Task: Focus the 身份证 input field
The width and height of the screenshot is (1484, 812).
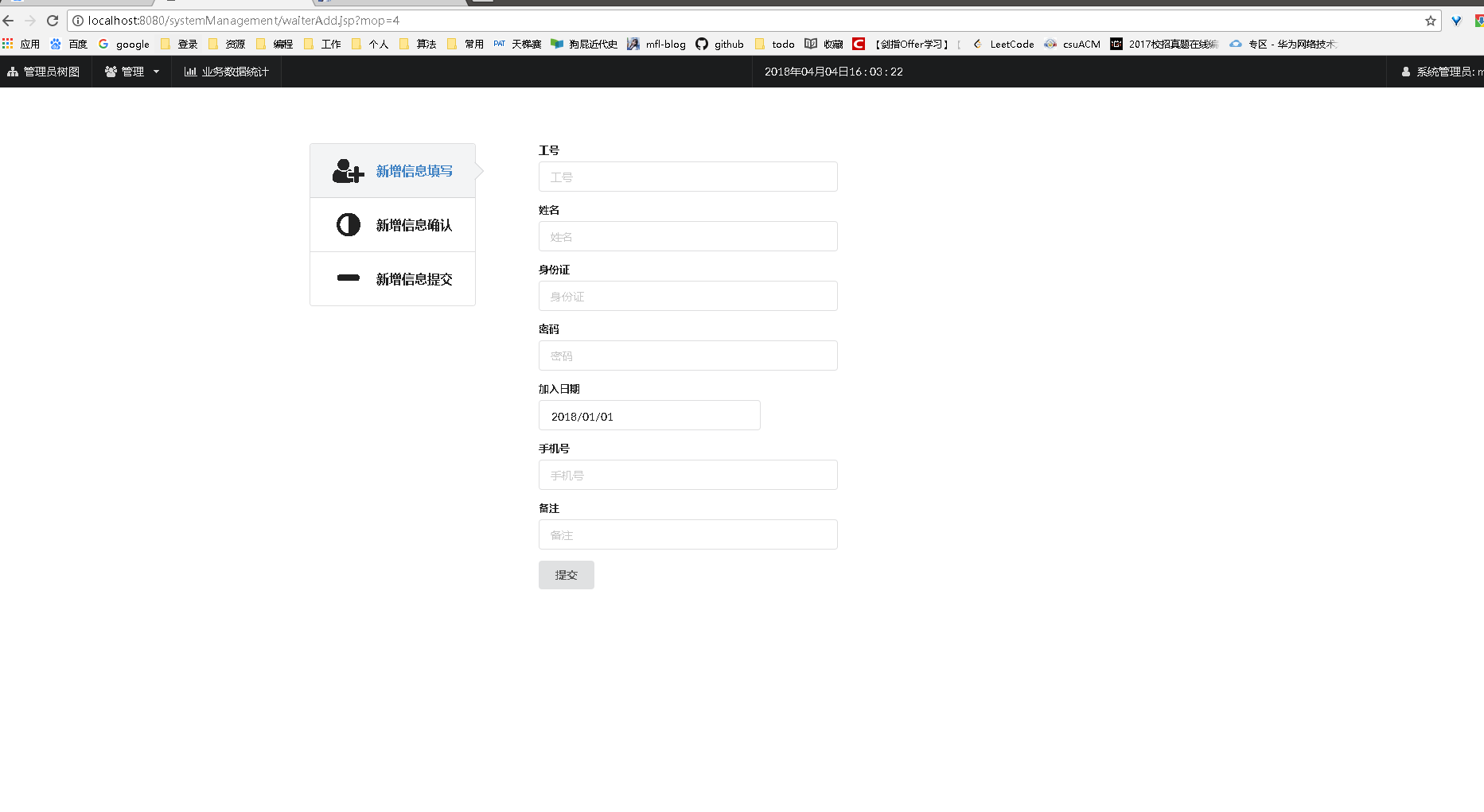Action: (x=688, y=296)
